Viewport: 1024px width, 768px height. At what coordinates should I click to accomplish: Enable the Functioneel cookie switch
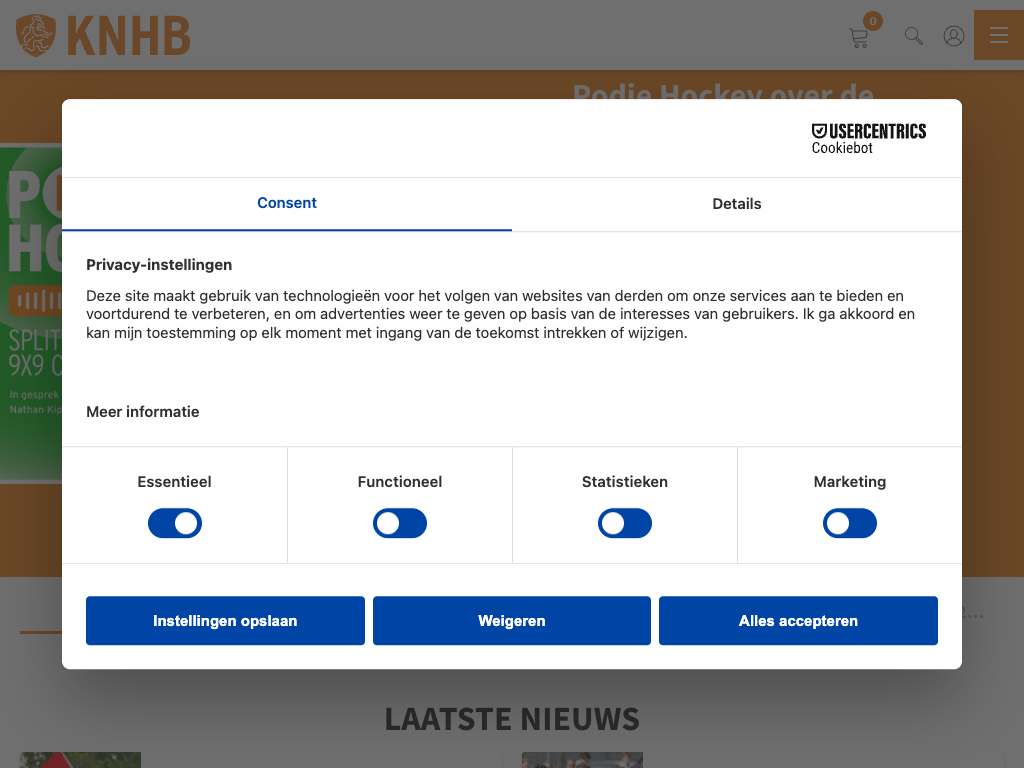pyautogui.click(x=400, y=523)
